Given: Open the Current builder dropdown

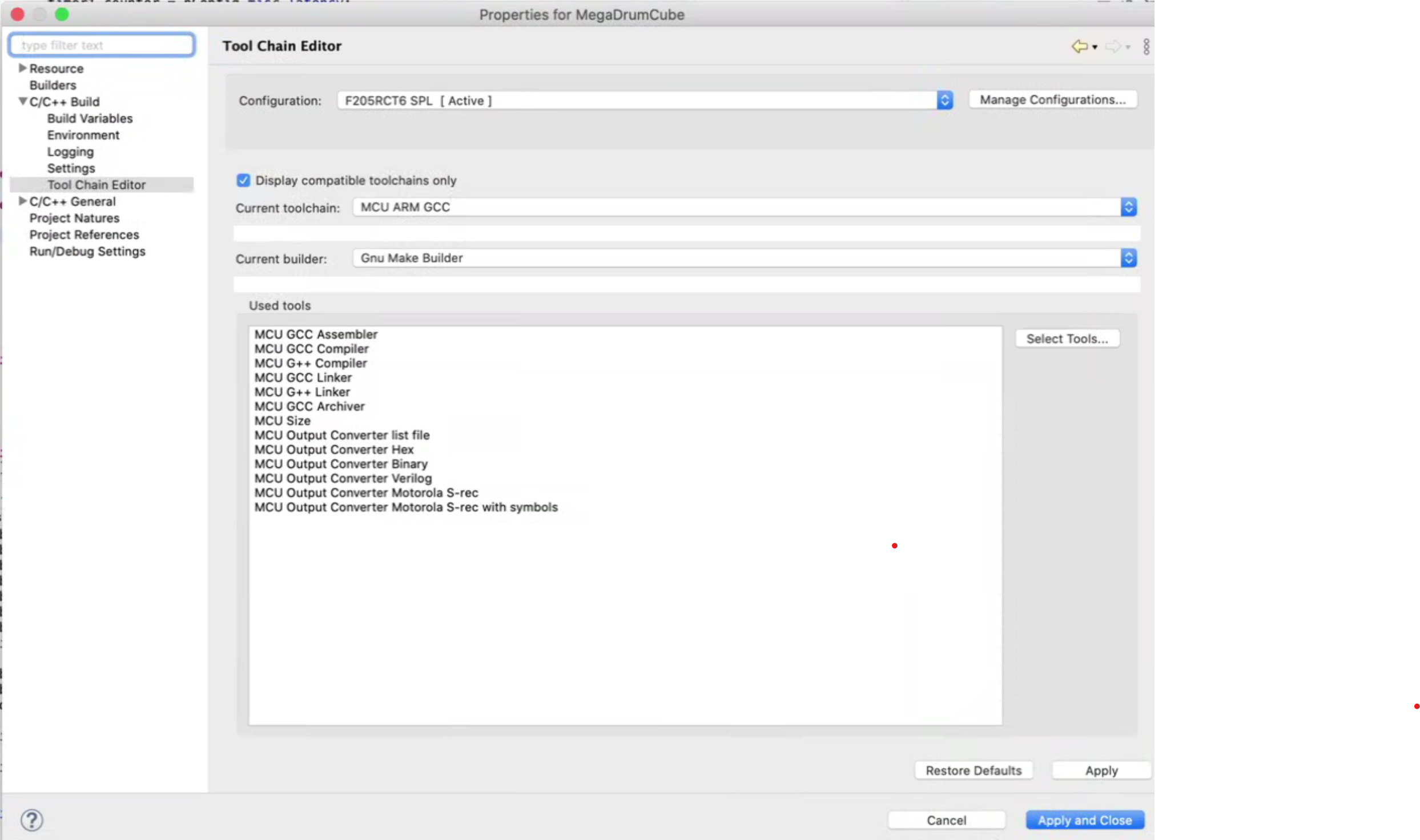Looking at the screenshot, I should point(1128,258).
